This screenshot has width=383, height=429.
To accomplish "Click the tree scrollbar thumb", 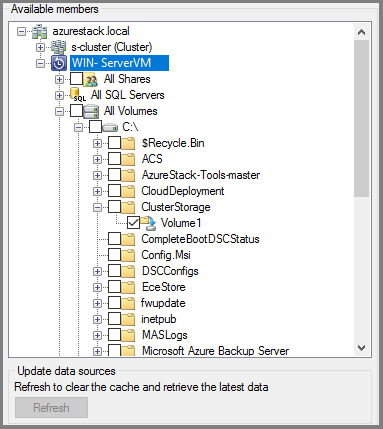I will point(361,118).
